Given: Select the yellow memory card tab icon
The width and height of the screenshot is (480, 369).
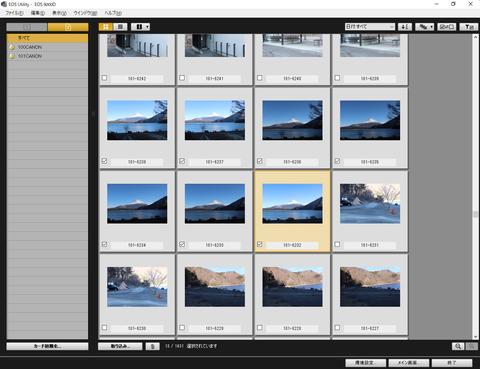Looking at the screenshot, I should (68, 27).
